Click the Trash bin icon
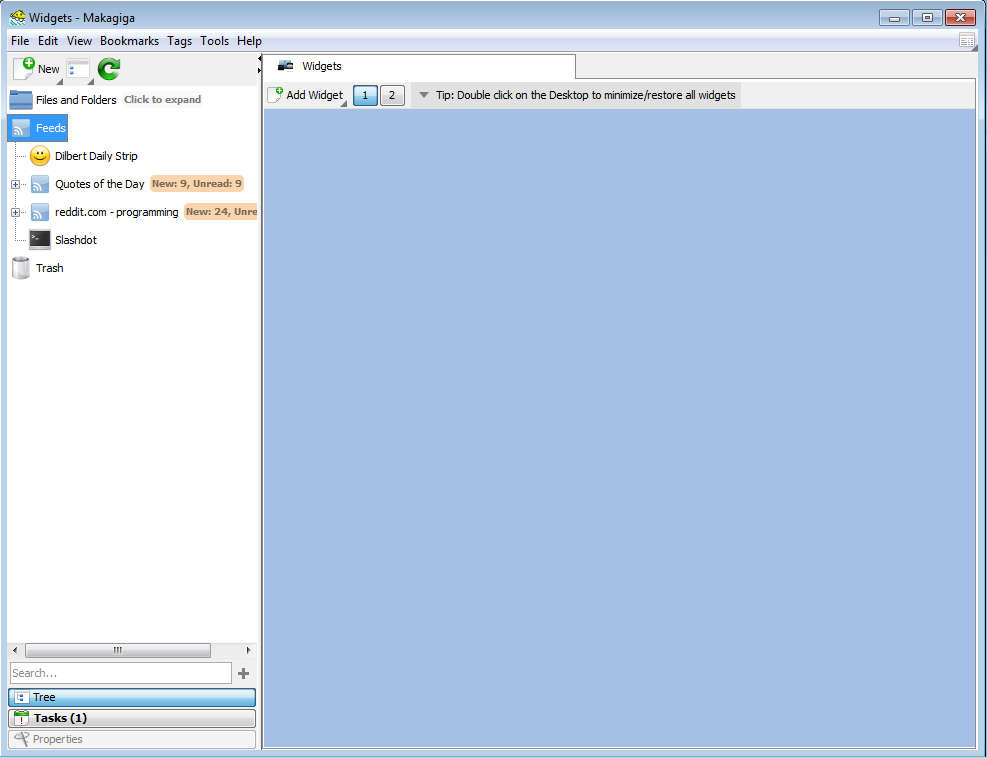 tap(21, 268)
